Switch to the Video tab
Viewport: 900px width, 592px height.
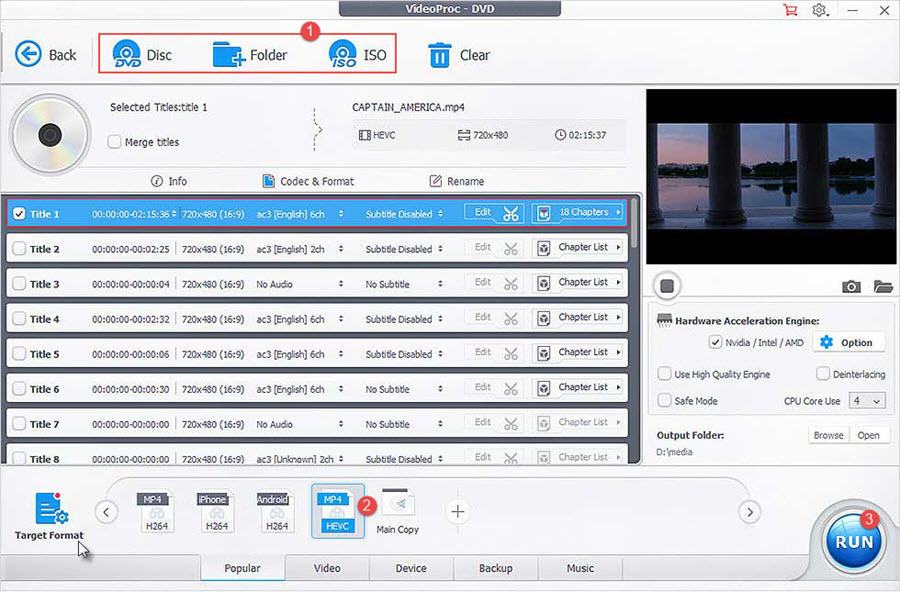[327, 568]
